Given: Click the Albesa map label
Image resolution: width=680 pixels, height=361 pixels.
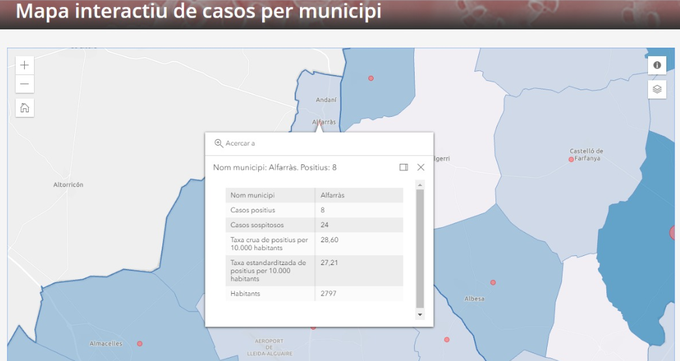Looking at the screenshot, I should pyautogui.click(x=474, y=299).
